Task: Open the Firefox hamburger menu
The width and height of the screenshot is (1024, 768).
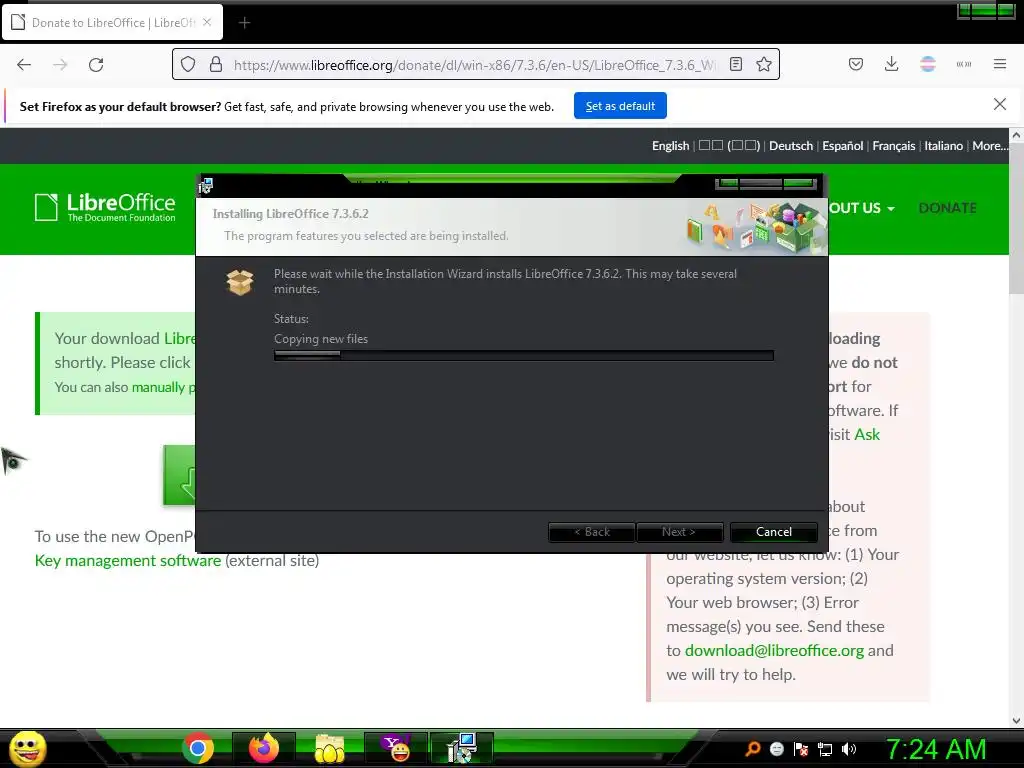Action: coord(1000,64)
